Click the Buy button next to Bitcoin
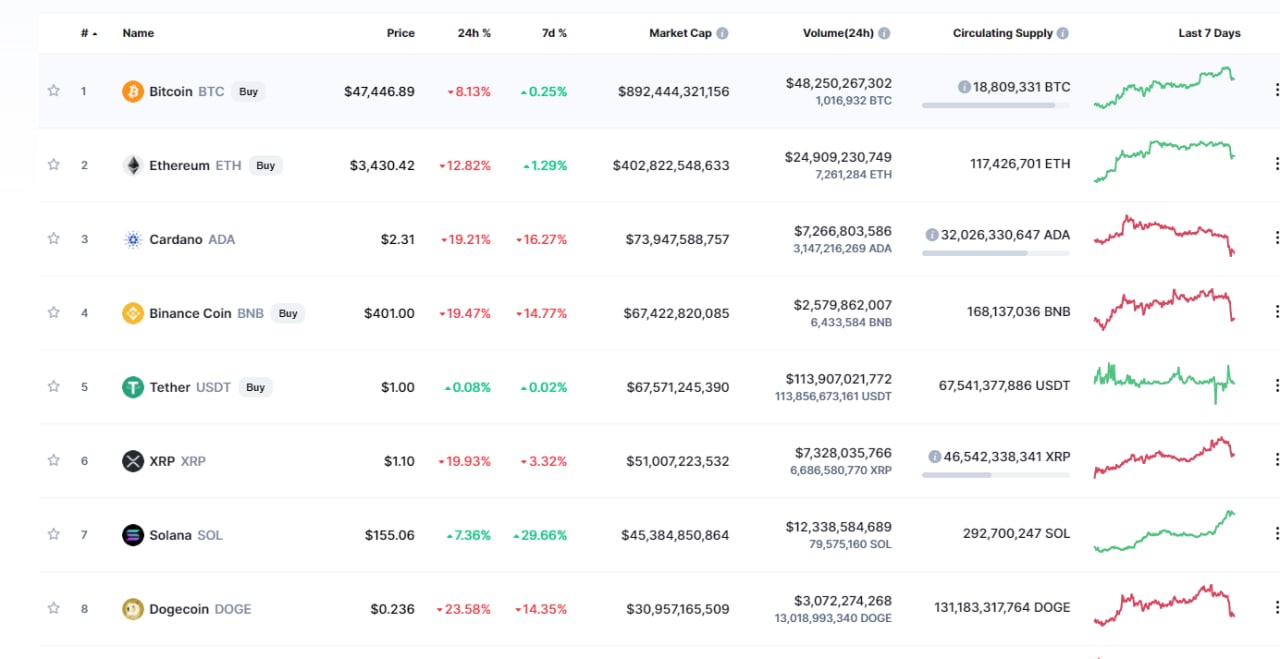Screen dimensions: 1280x659 click(248, 91)
